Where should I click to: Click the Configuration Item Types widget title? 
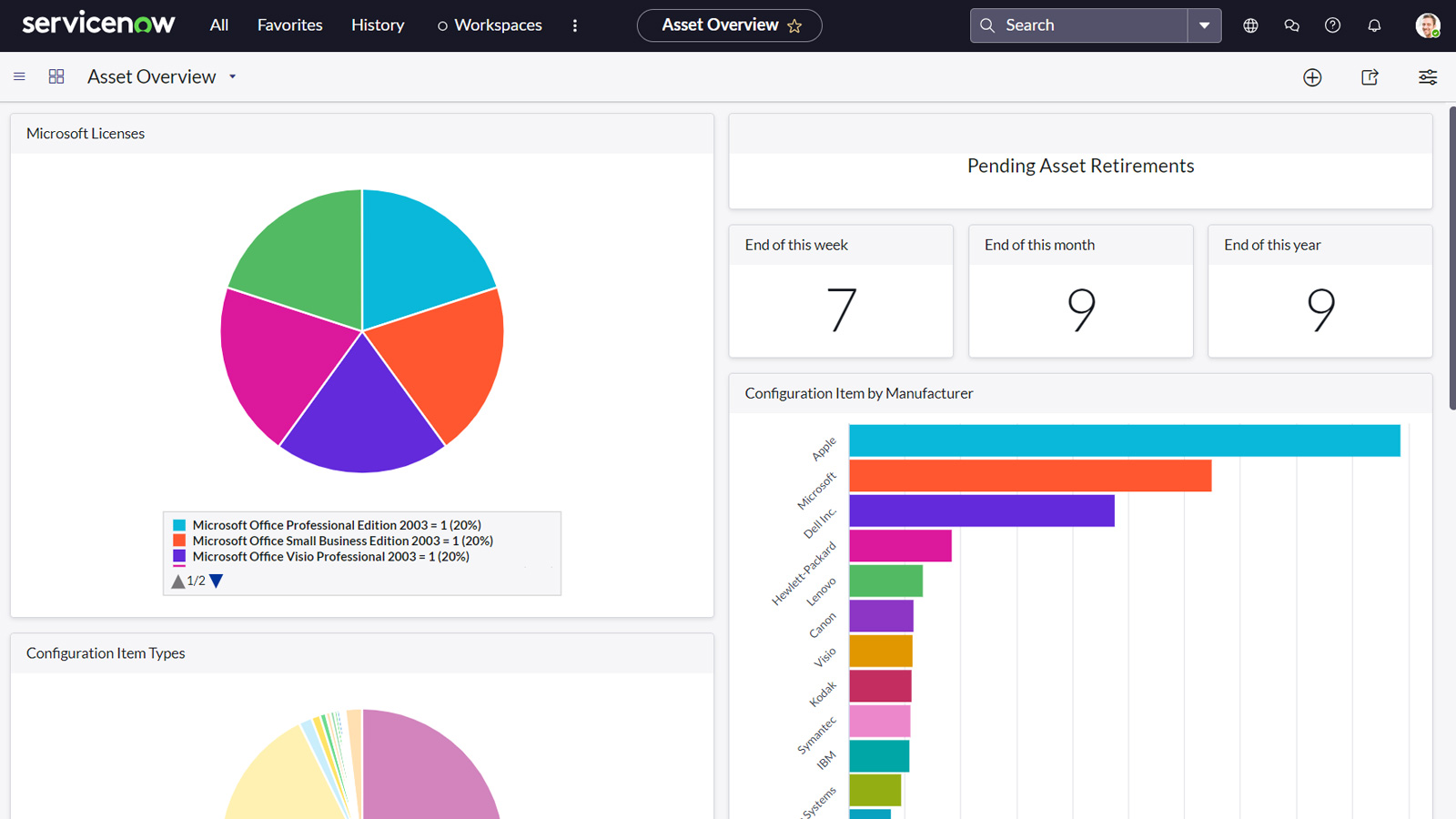(x=106, y=653)
